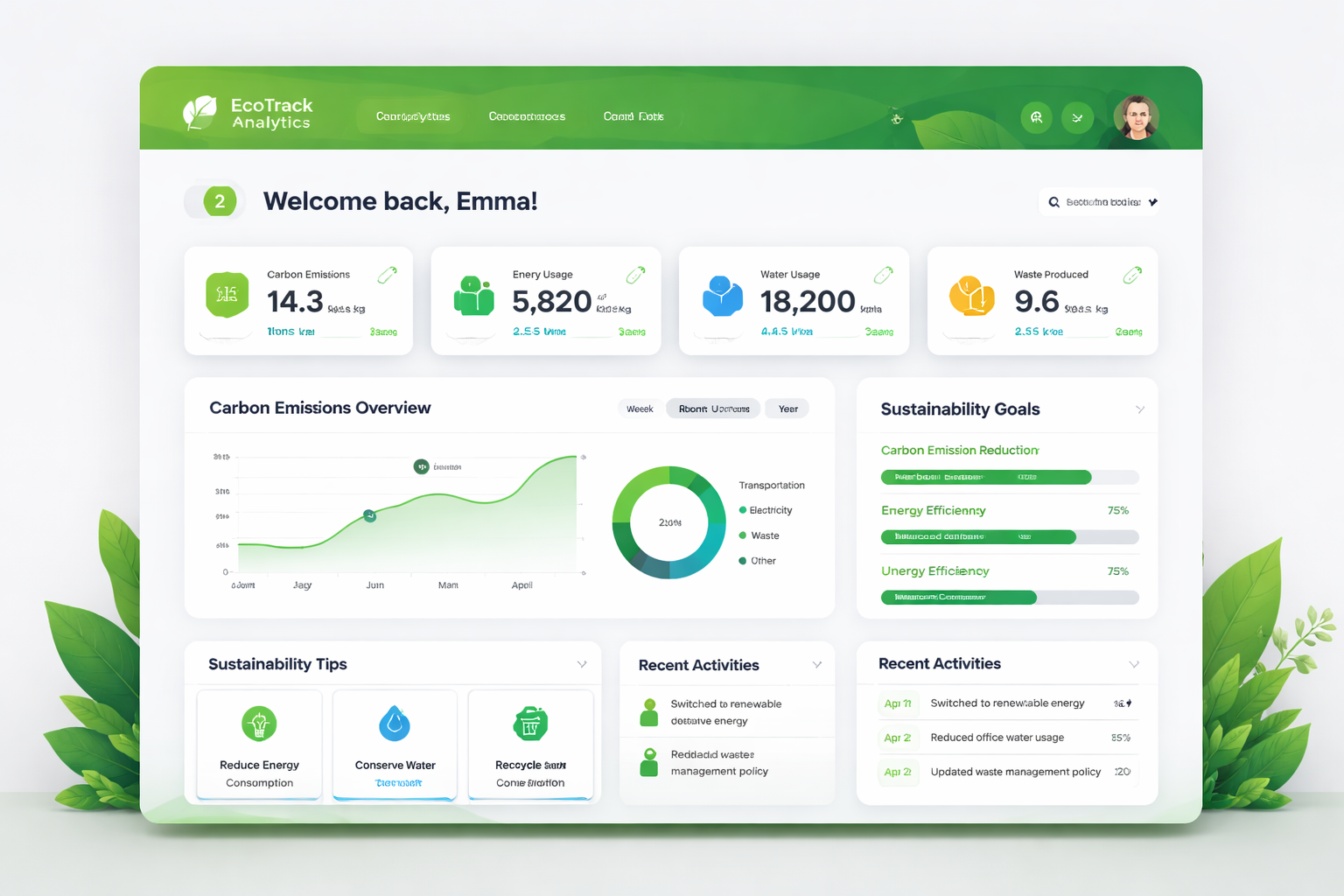Click the Reduce Energy Consumption bulb icon
Viewport: 1344px width, 896px height.
[x=259, y=724]
